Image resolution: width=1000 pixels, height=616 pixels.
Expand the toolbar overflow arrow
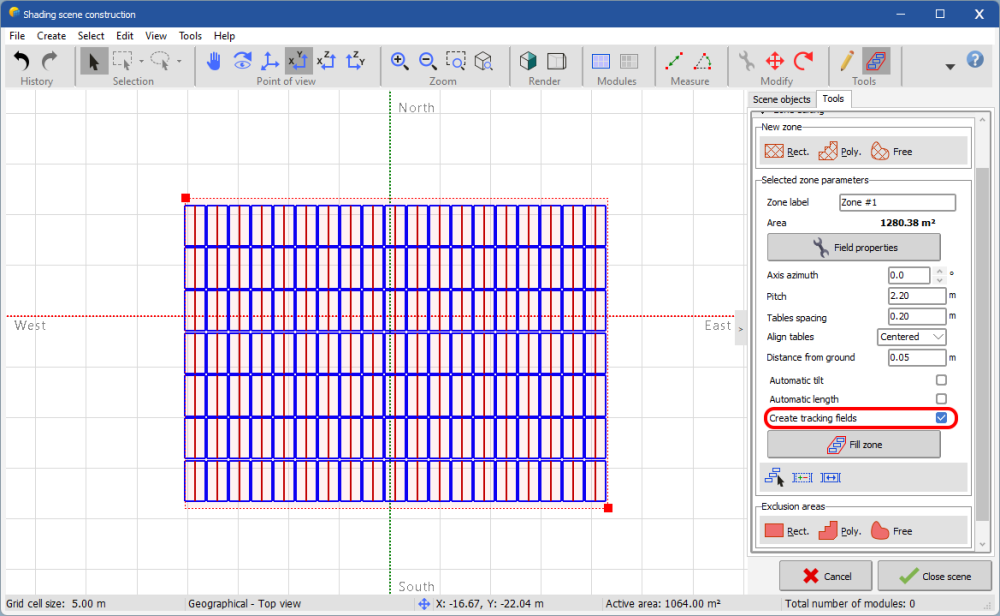tap(949, 66)
